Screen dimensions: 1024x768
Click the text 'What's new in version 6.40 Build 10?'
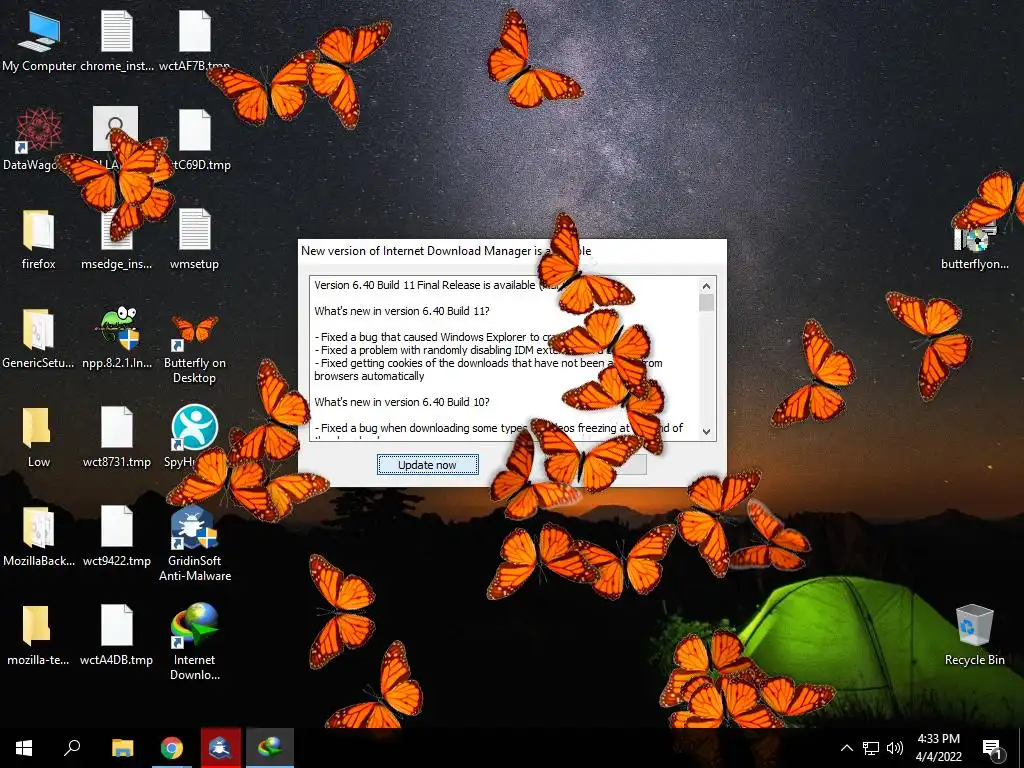[x=402, y=402]
